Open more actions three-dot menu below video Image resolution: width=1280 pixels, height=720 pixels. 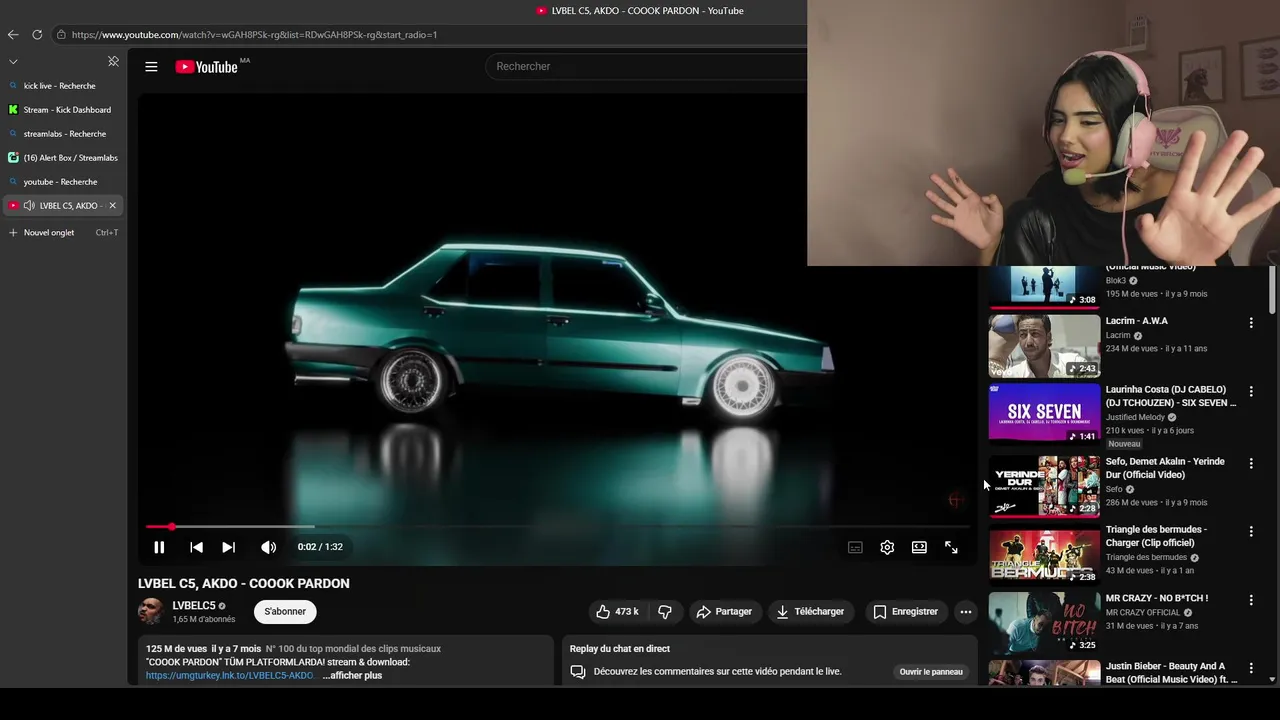coord(965,611)
